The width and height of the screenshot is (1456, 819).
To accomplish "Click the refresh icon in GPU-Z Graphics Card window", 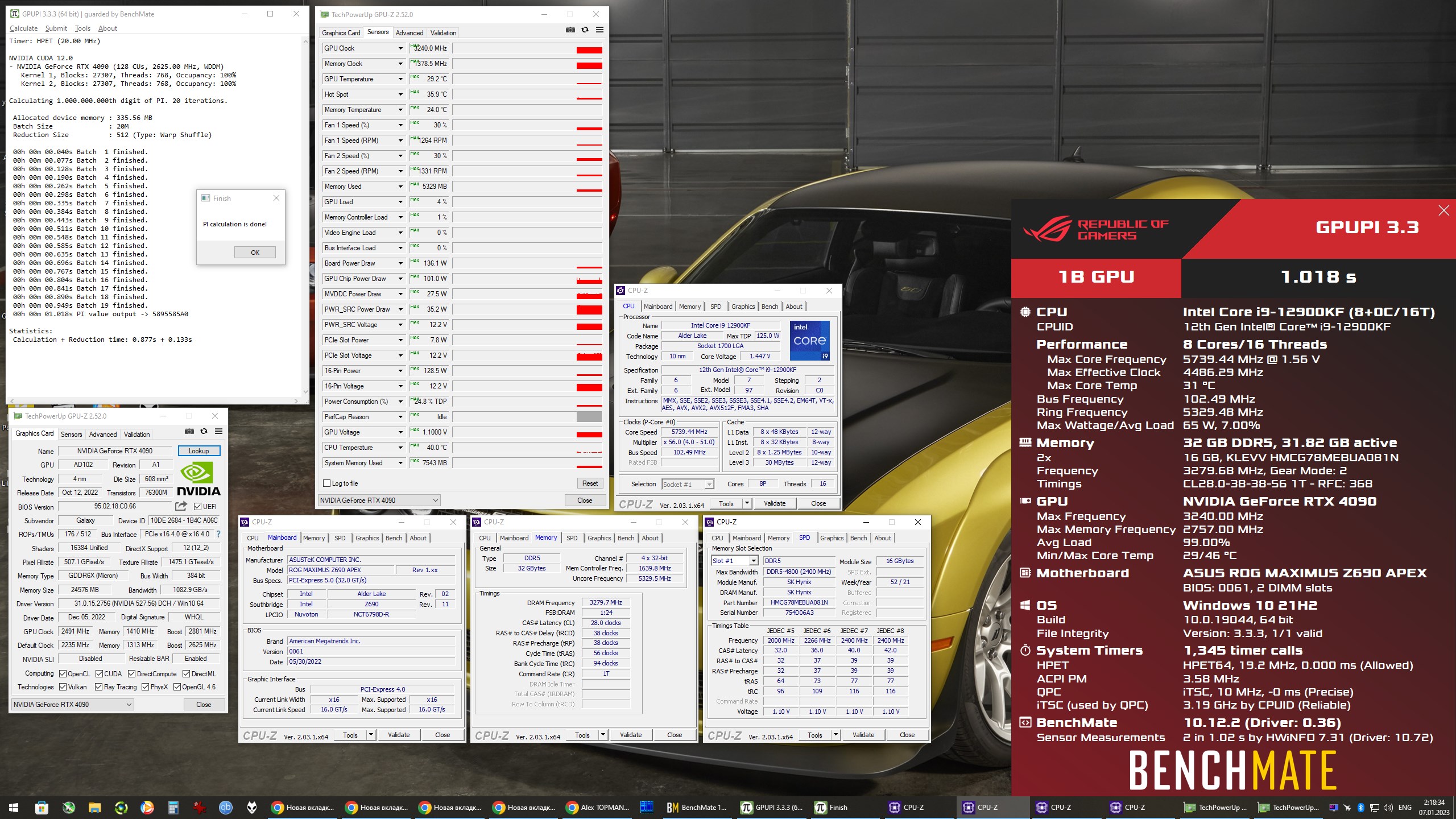I will click(204, 431).
